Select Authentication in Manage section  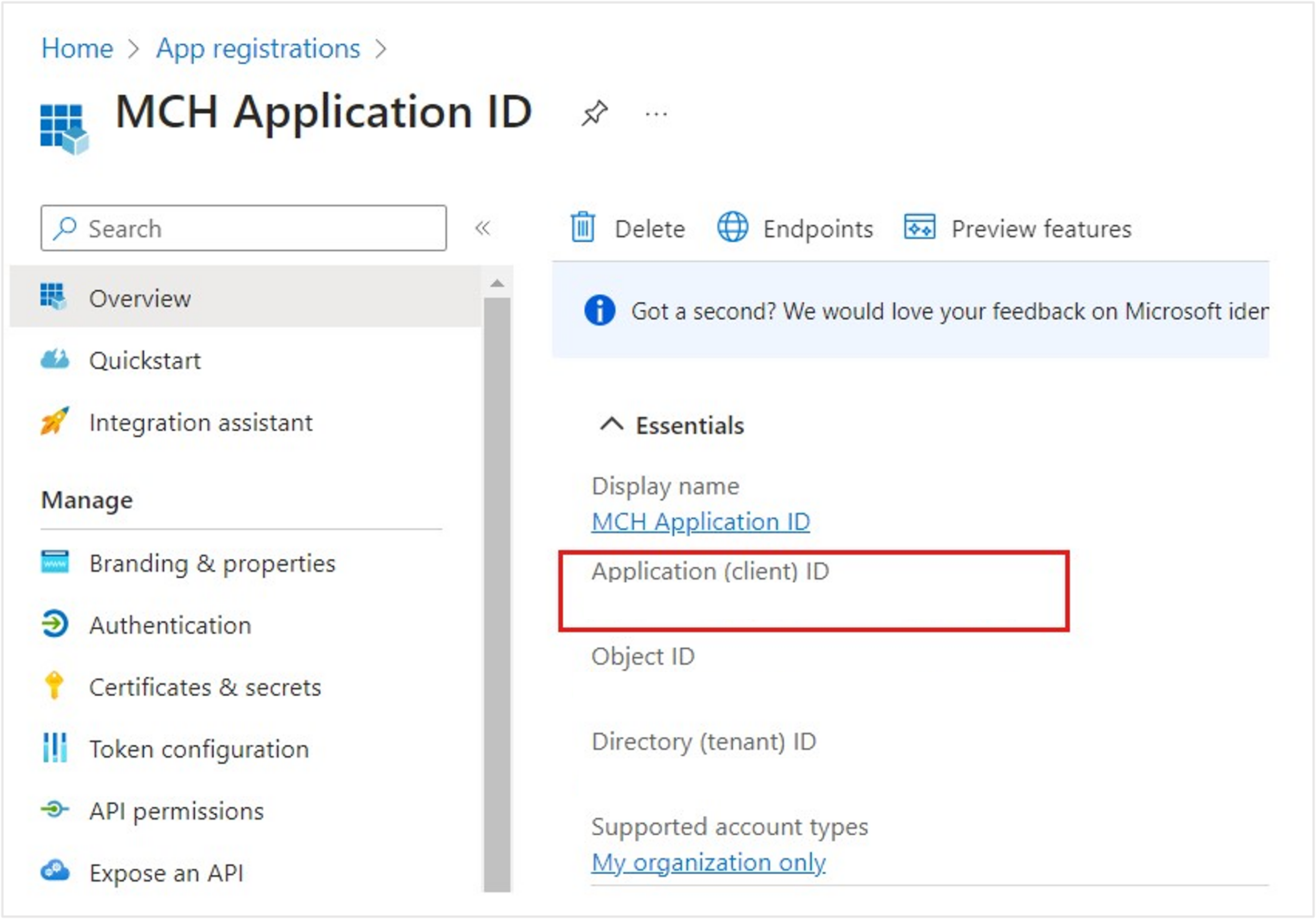click(x=245, y=625)
